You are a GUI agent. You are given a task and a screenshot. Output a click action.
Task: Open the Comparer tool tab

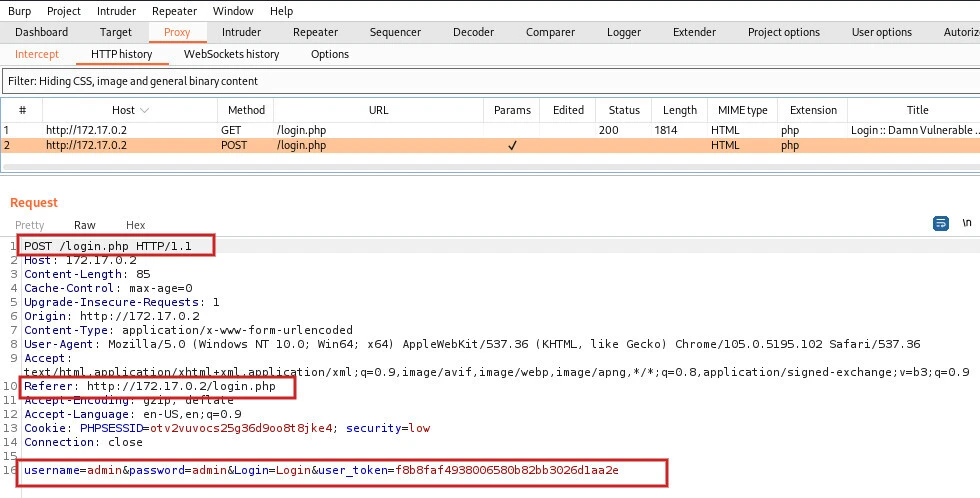[550, 32]
